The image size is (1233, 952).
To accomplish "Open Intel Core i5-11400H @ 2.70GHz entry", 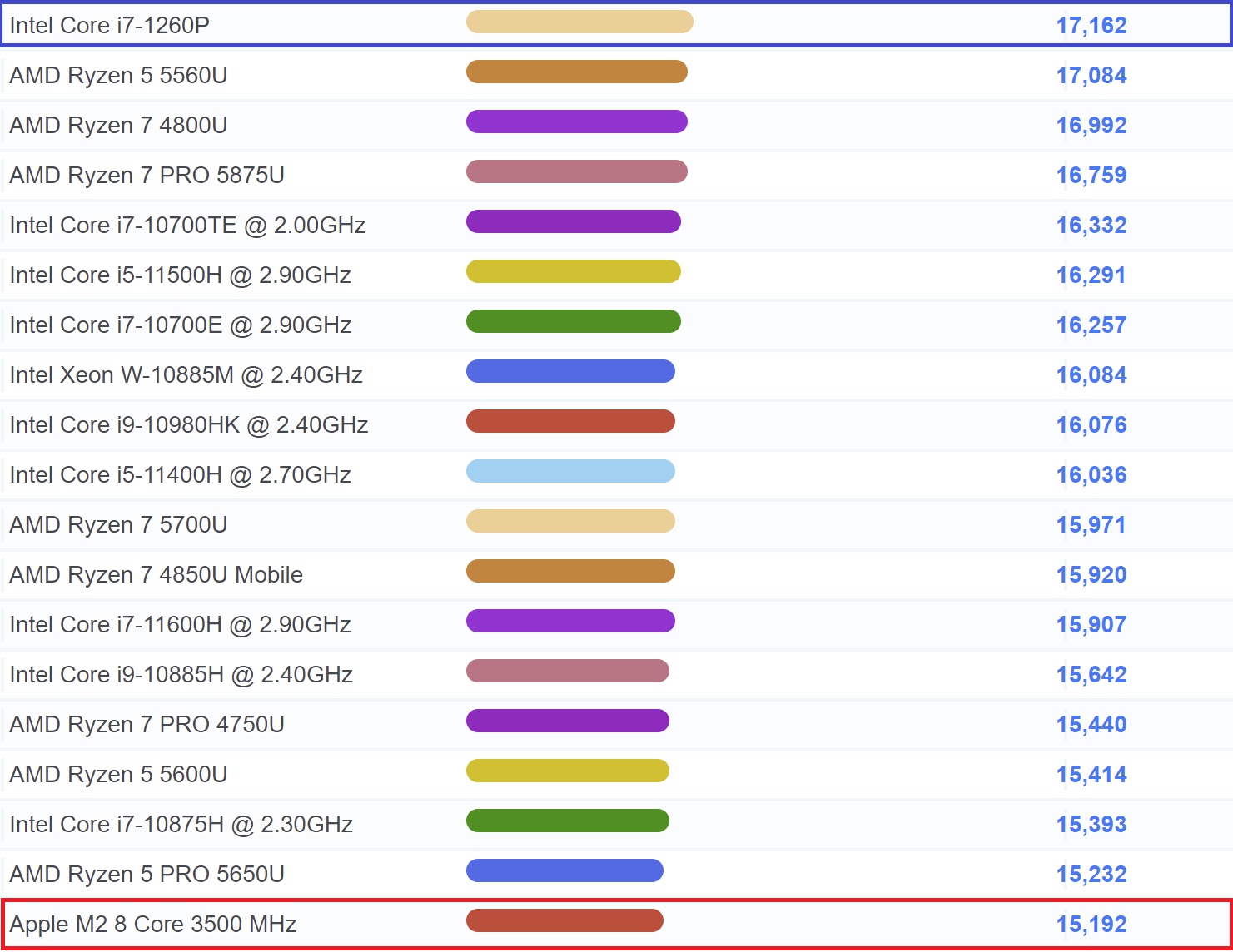I will [180, 474].
